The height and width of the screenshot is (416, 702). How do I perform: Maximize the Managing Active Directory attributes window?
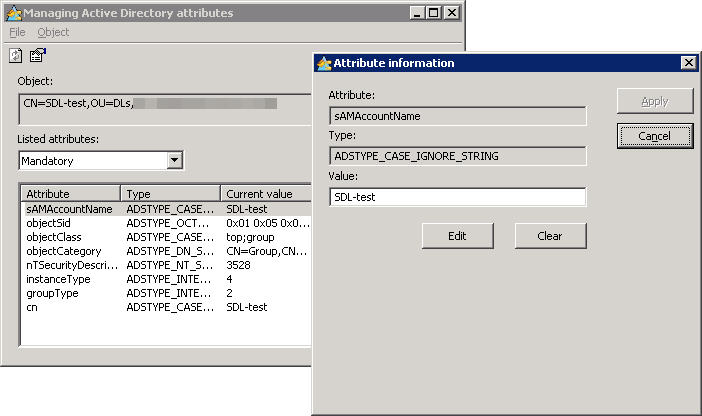pyautogui.click(x=434, y=13)
